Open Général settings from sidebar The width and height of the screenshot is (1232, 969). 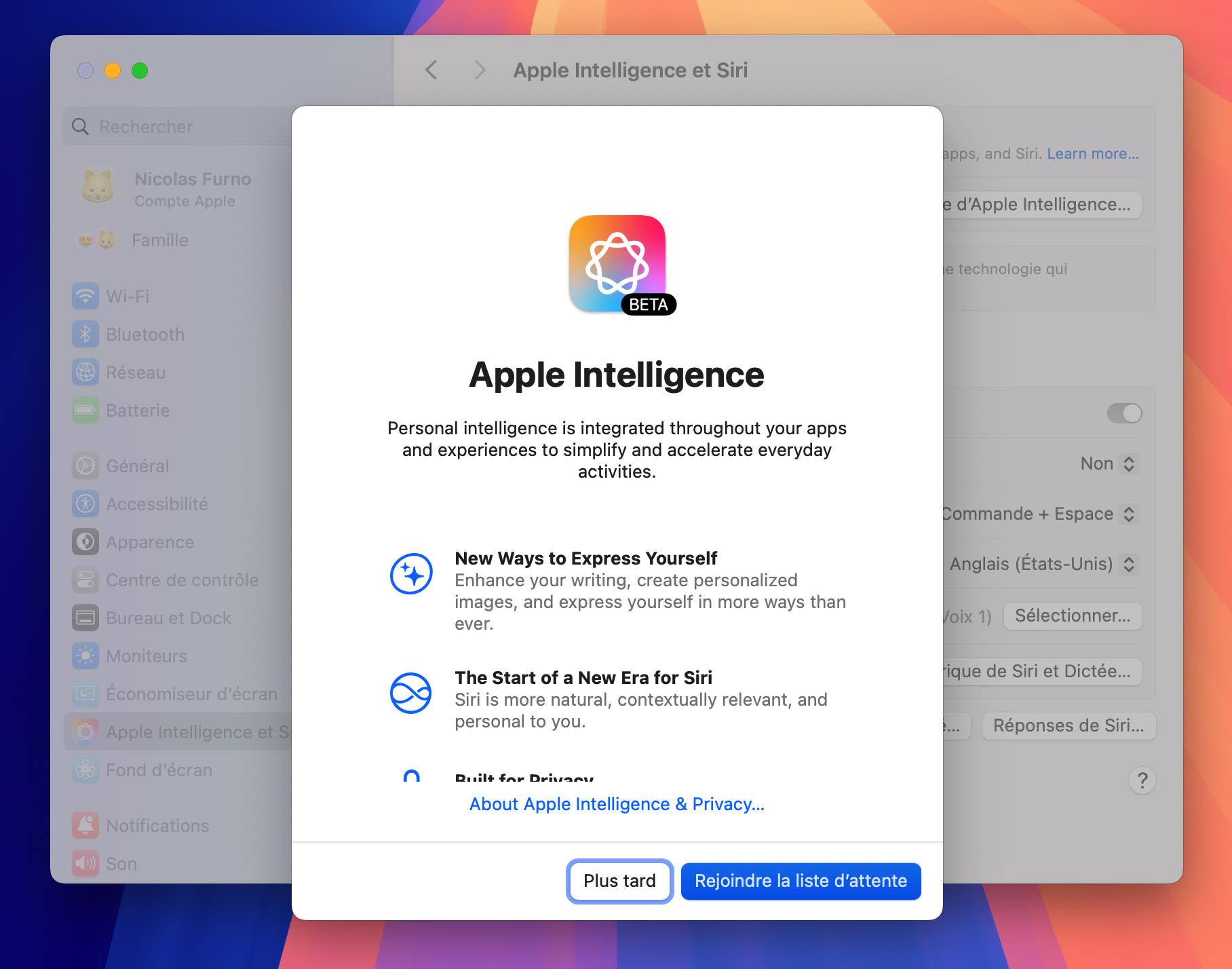[137, 465]
